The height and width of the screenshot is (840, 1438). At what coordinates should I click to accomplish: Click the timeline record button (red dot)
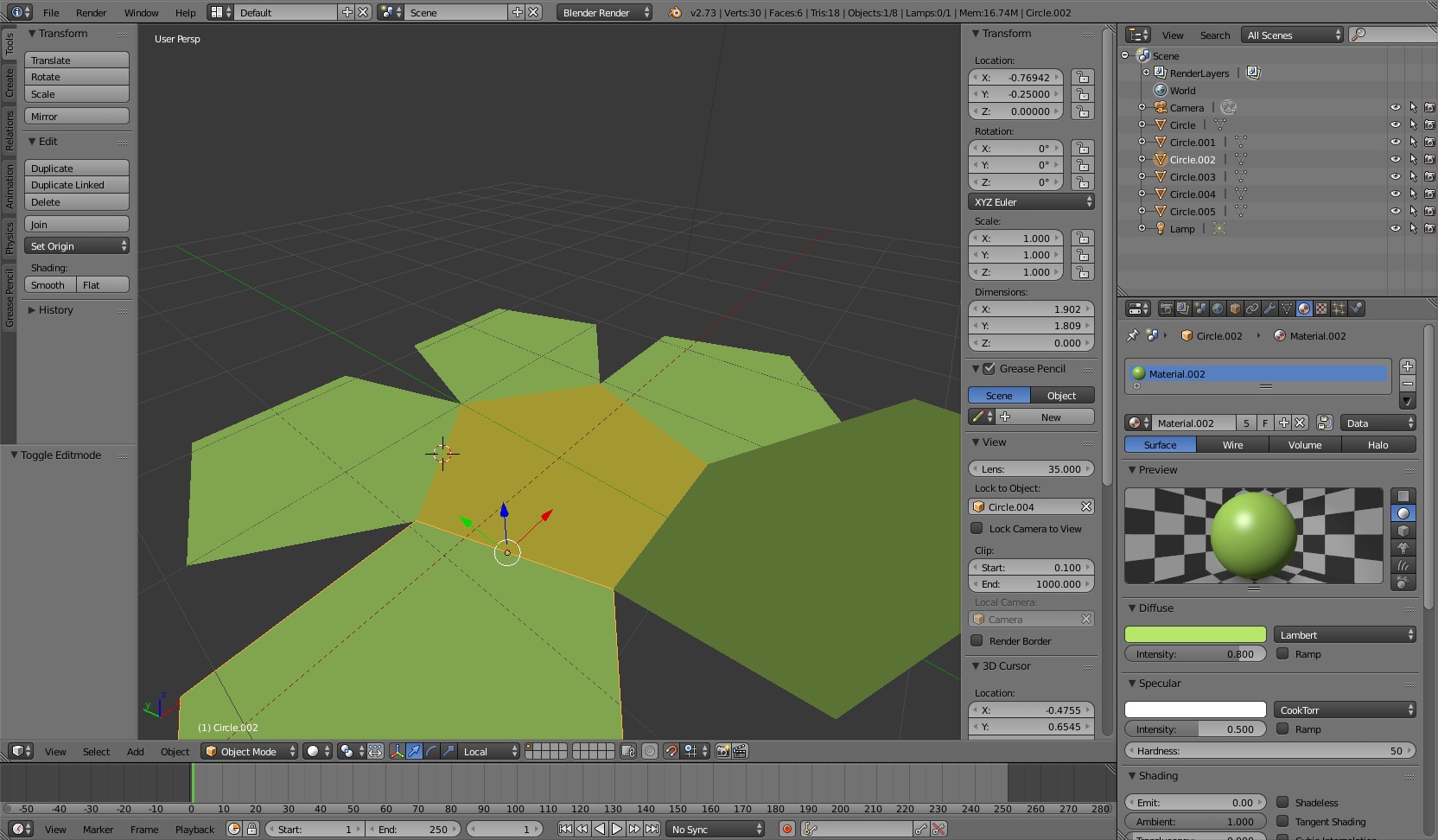click(786, 829)
